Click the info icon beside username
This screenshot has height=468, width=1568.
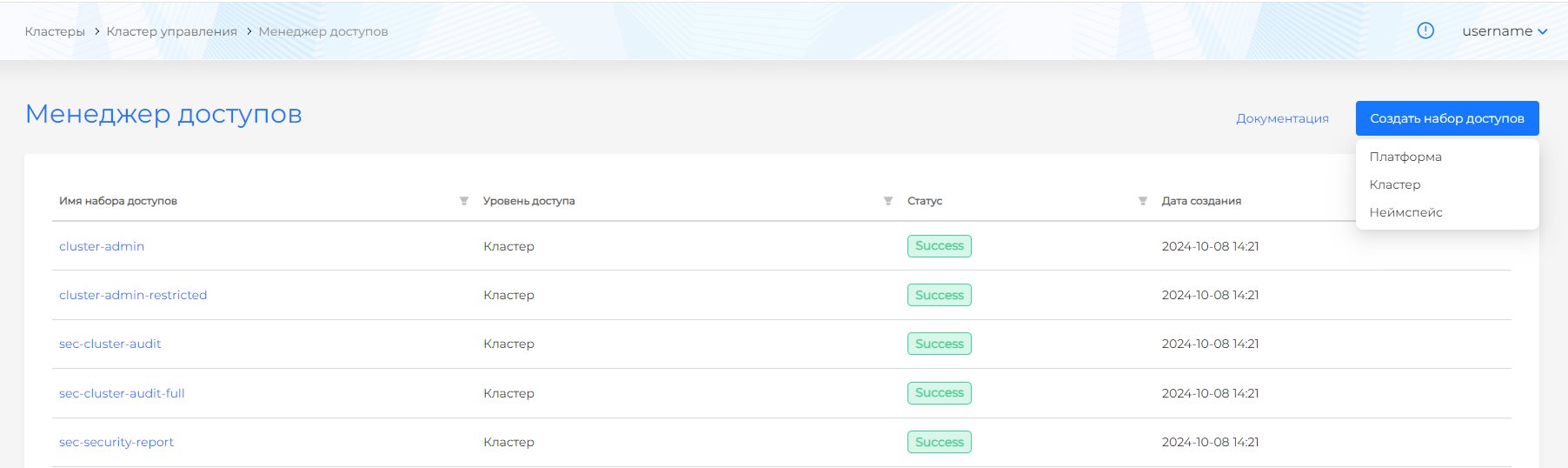coord(1425,30)
